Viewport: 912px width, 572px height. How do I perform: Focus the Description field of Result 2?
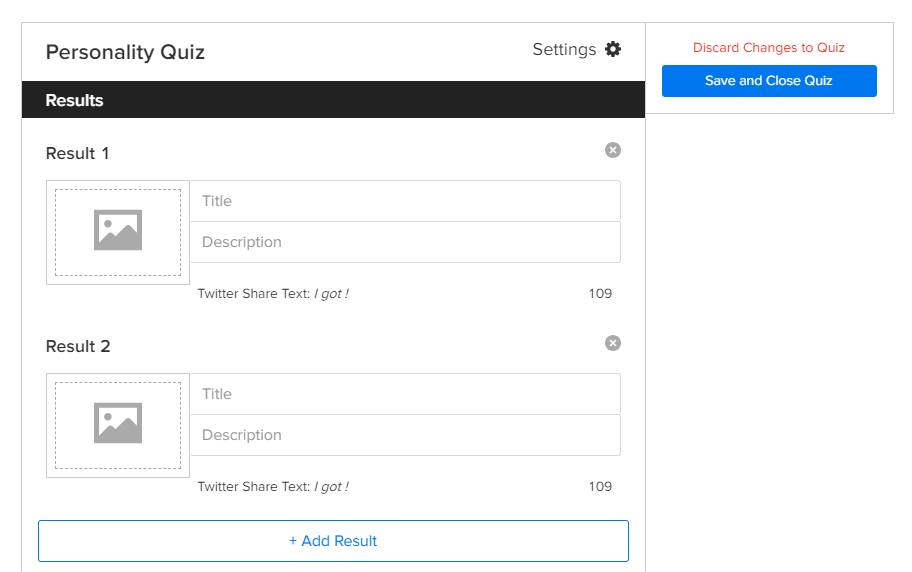pos(405,435)
